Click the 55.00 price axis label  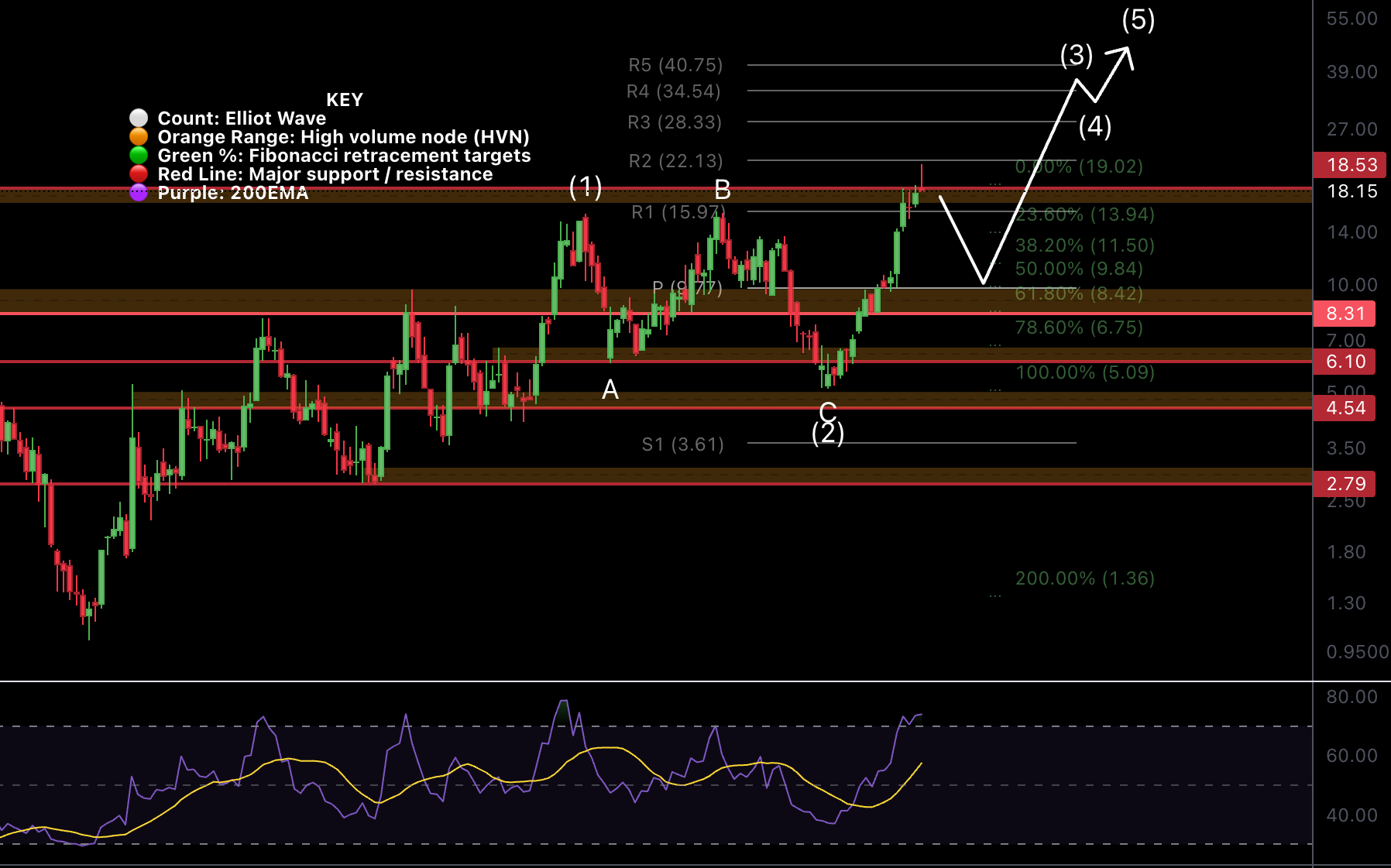(x=1352, y=19)
